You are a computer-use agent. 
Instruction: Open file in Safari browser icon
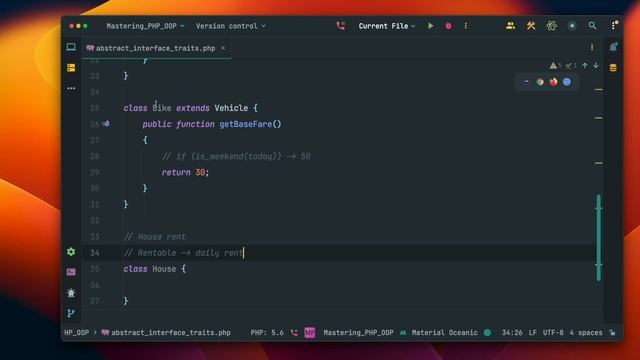[567, 82]
